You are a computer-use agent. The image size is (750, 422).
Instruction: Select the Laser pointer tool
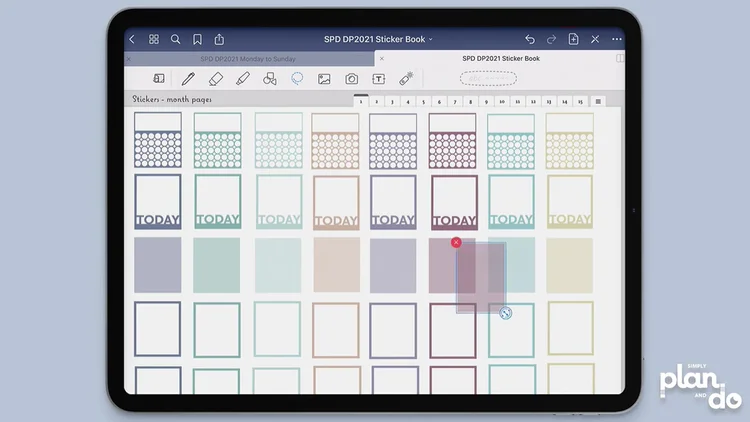[x=406, y=78]
